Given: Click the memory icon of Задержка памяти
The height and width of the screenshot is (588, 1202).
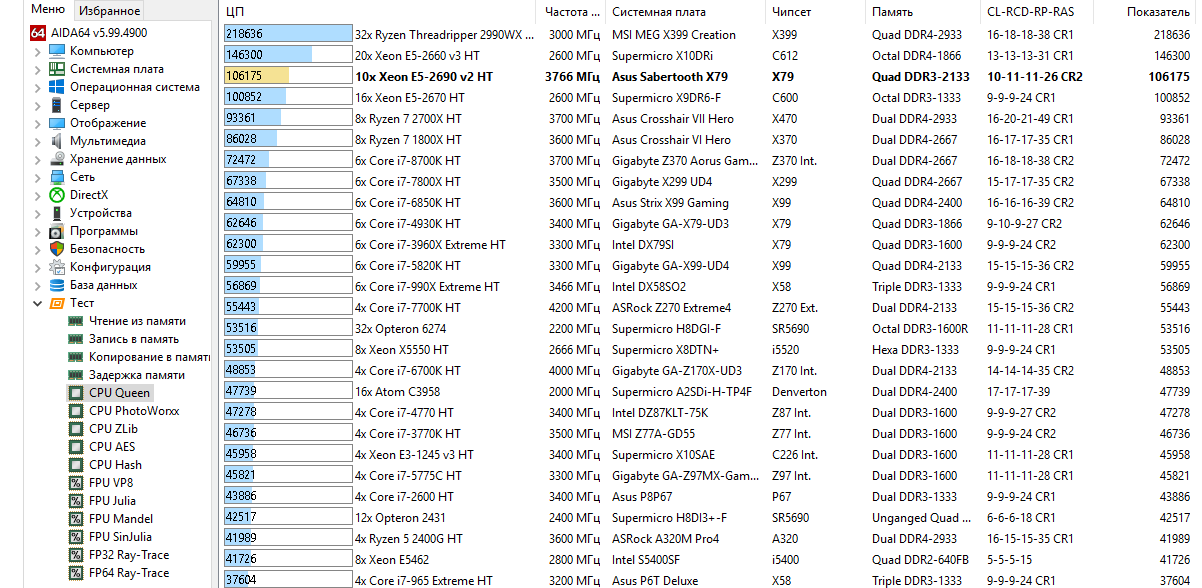Looking at the screenshot, I should (x=75, y=375).
